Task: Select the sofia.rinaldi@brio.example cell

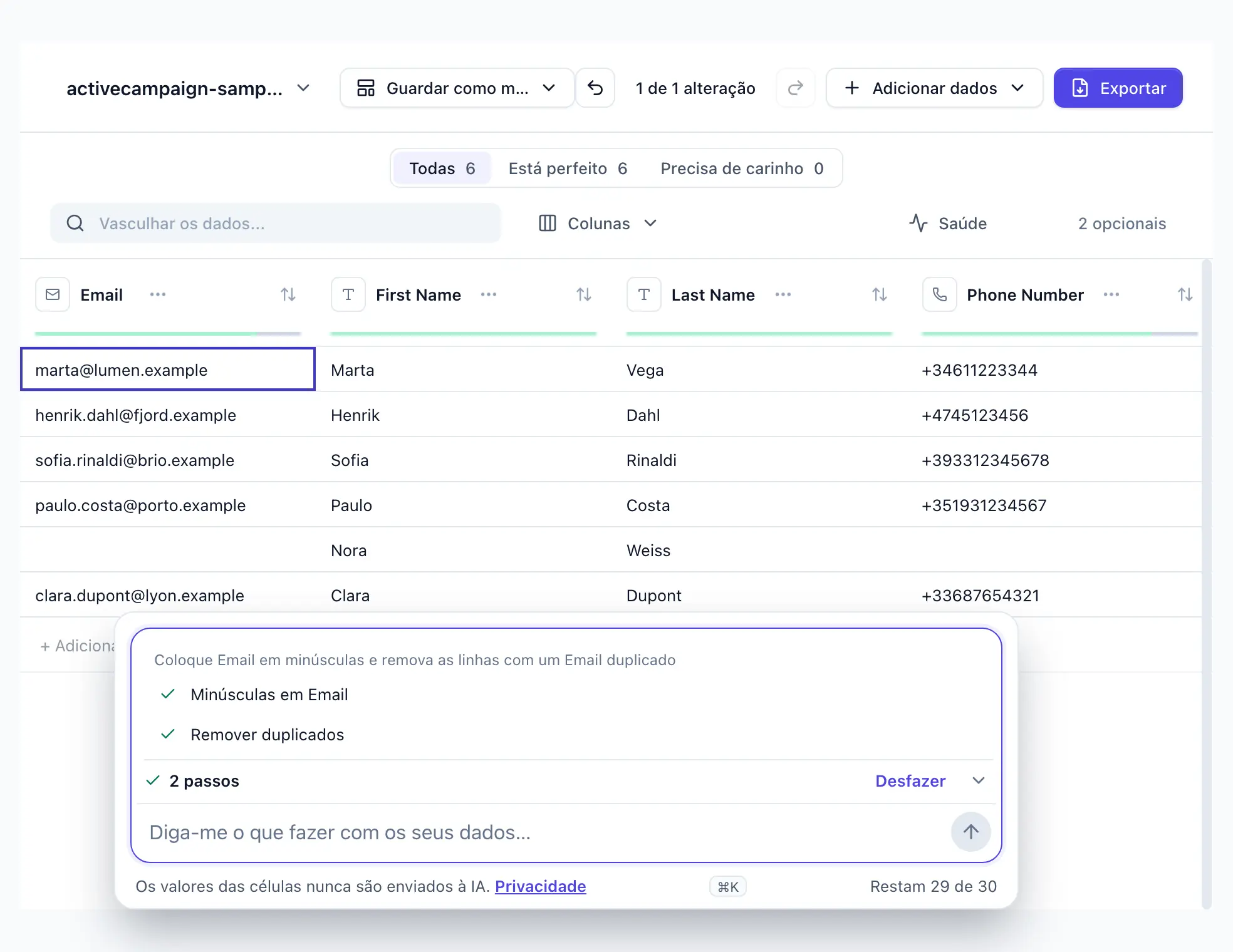Action: click(x=168, y=460)
